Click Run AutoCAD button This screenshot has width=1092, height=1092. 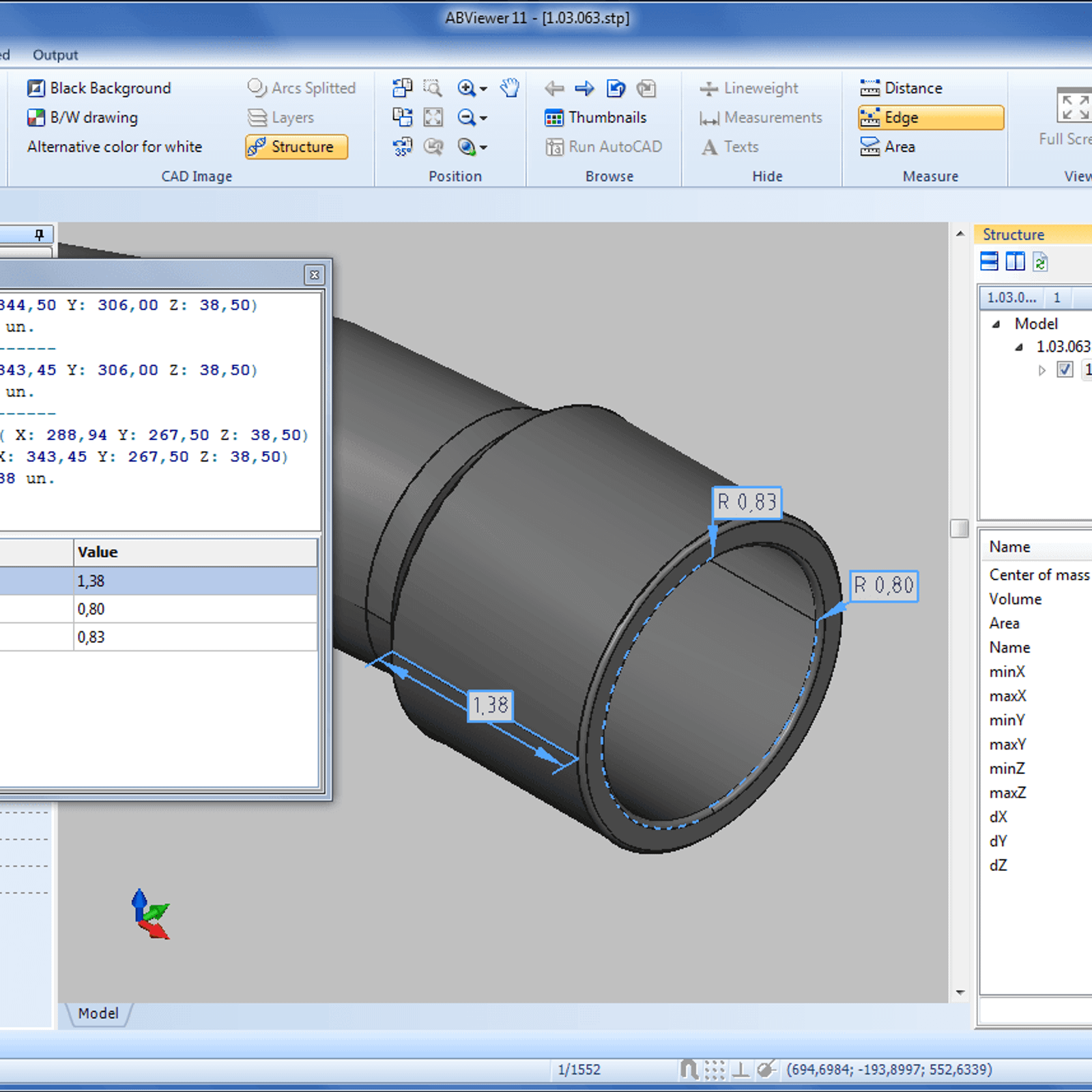tap(604, 147)
